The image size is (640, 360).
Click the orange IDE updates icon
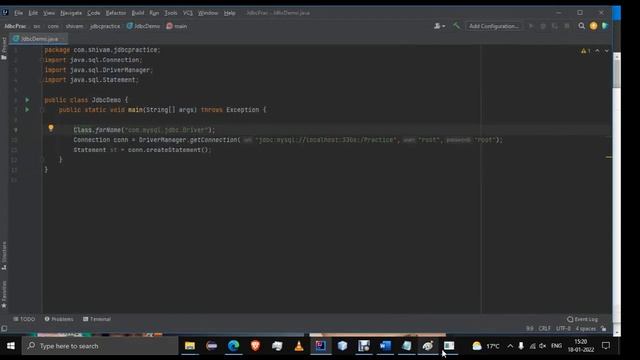click(x=593, y=26)
